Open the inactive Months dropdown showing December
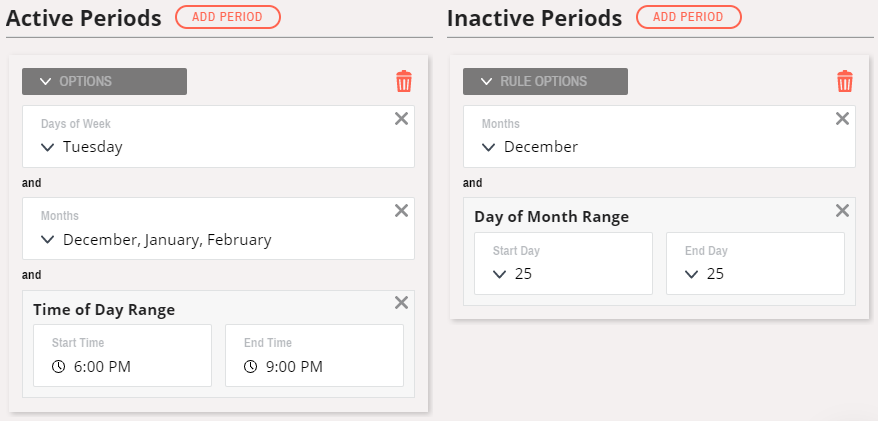Screen dimensions: 878x421 click(659, 137)
